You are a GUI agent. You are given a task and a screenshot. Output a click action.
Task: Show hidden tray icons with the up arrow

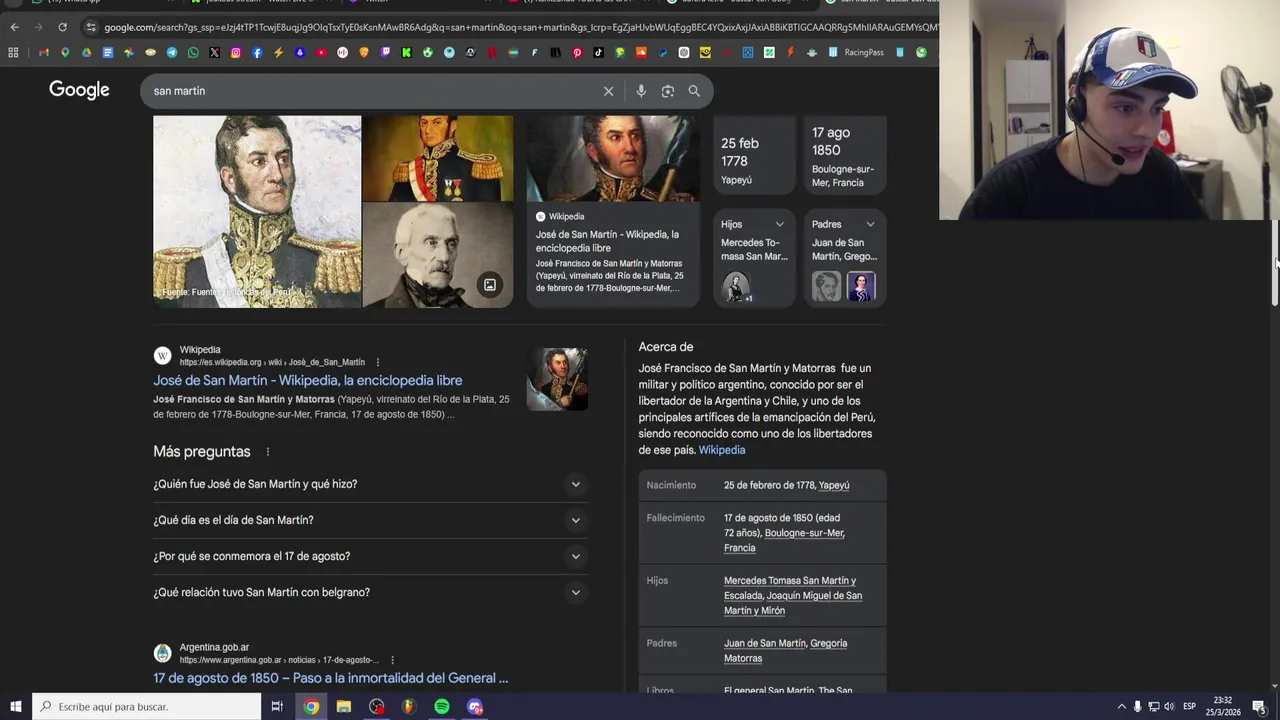click(x=1121, y=707)
